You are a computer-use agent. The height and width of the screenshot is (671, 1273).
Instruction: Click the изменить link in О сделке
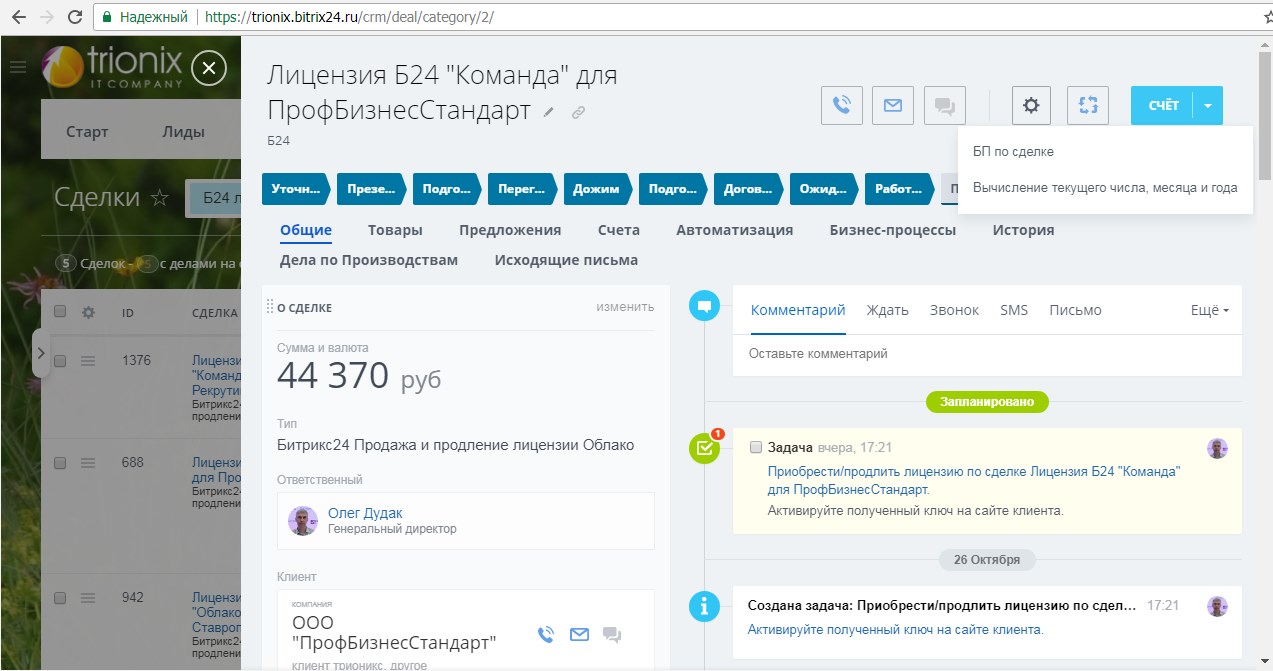[625, 307]
